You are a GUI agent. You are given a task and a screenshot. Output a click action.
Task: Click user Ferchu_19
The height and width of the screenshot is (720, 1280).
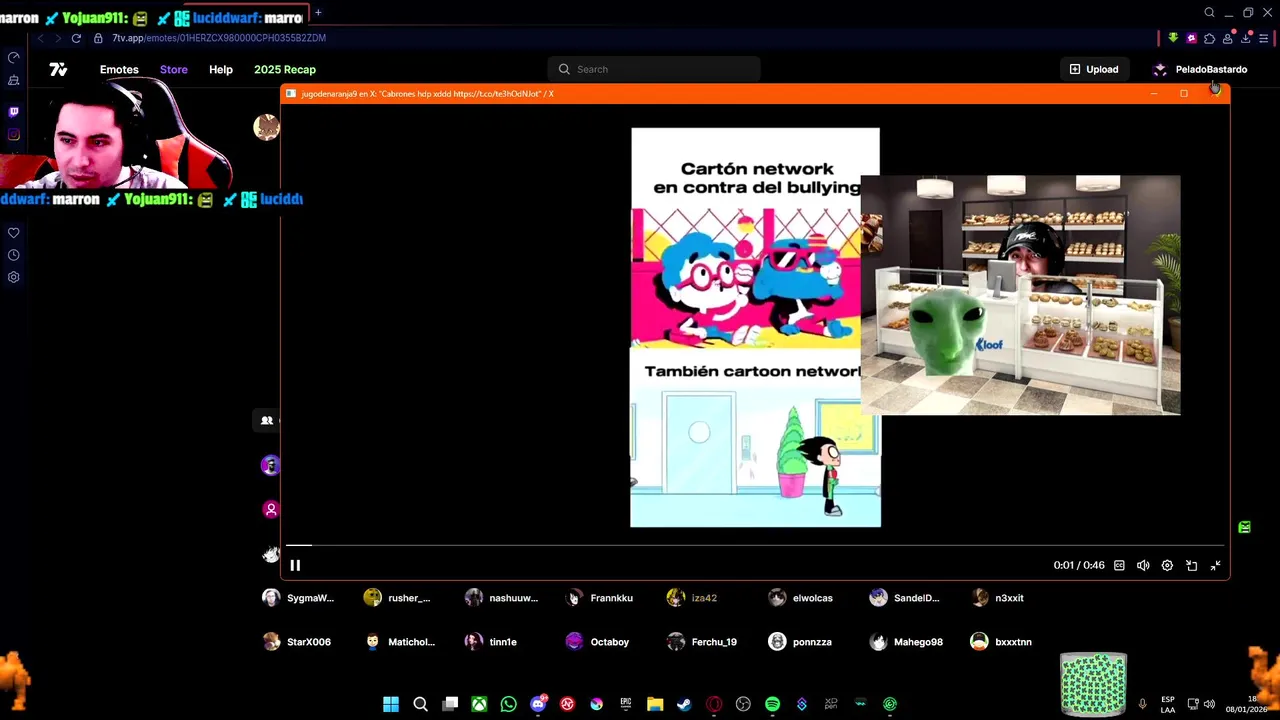click(x=702, y=642)
